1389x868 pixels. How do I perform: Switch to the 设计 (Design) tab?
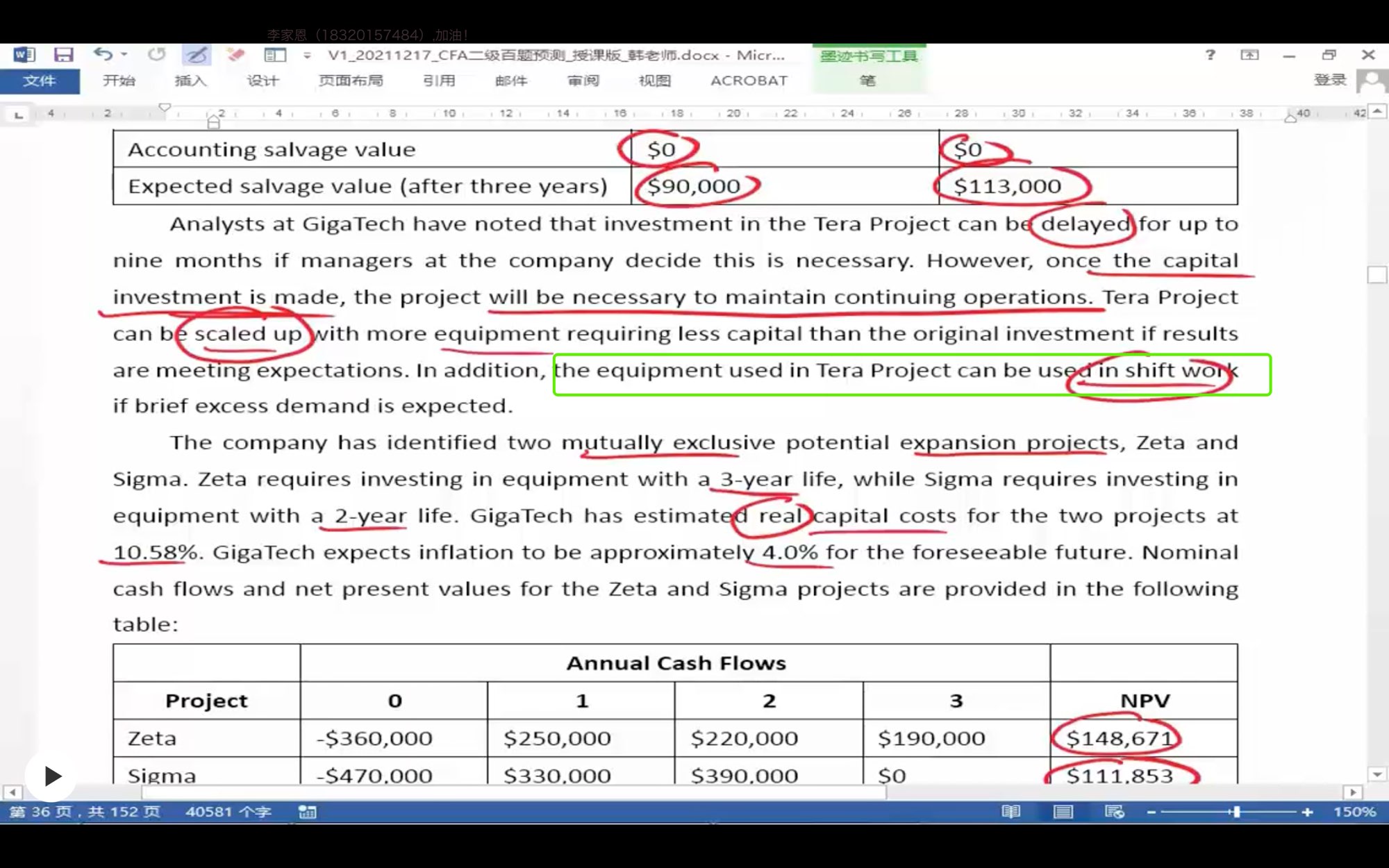263,81
